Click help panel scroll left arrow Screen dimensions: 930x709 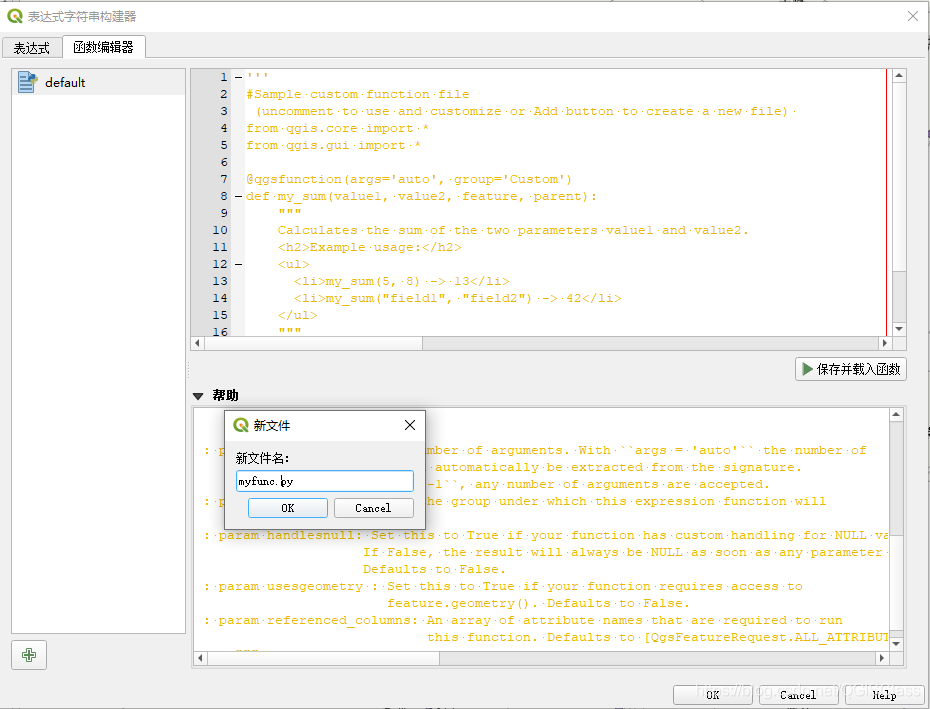pyautogui.click(x=200, y=658)
